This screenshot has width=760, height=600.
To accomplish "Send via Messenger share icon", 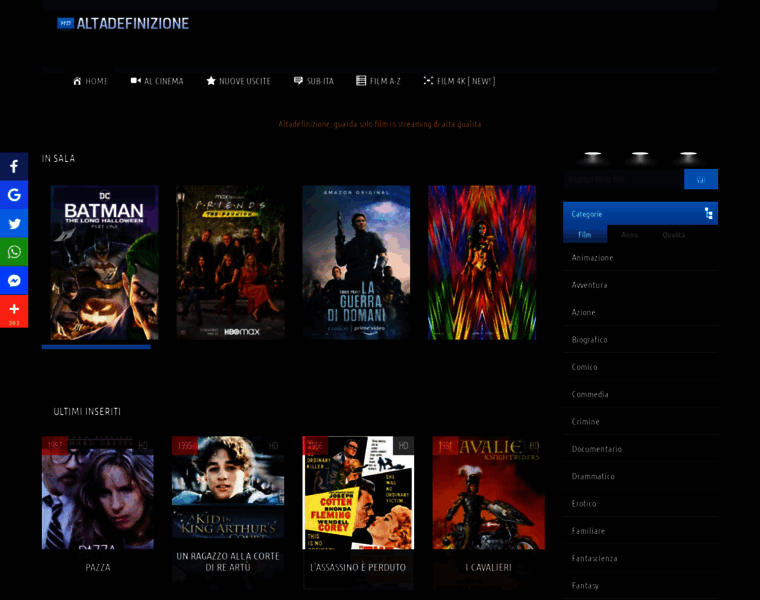I will (x=14, y=281).
